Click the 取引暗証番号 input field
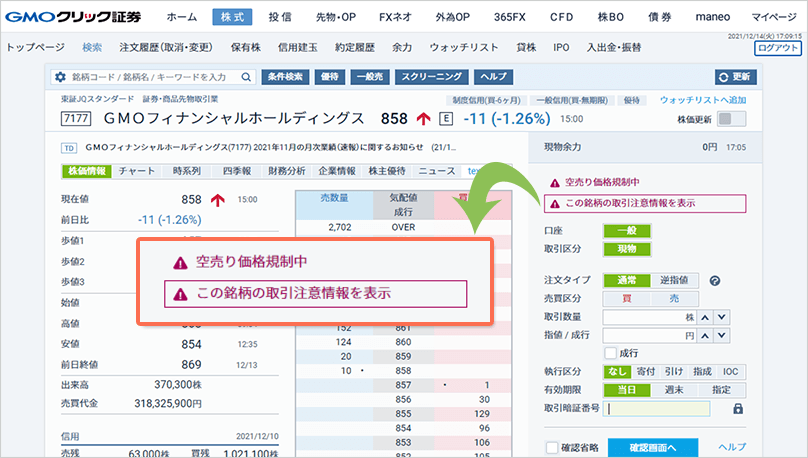This screenshot has width=808, height=458. point(656,408)
